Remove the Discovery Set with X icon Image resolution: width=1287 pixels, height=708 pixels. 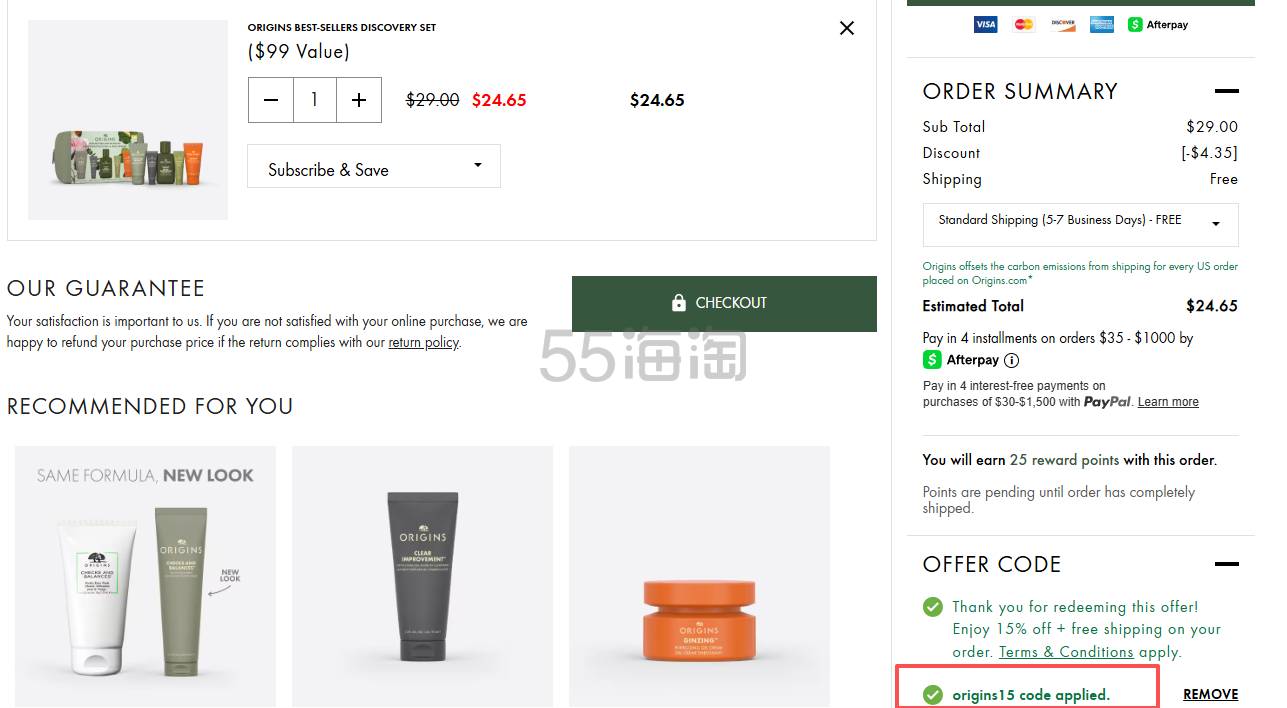pos(846,28)
